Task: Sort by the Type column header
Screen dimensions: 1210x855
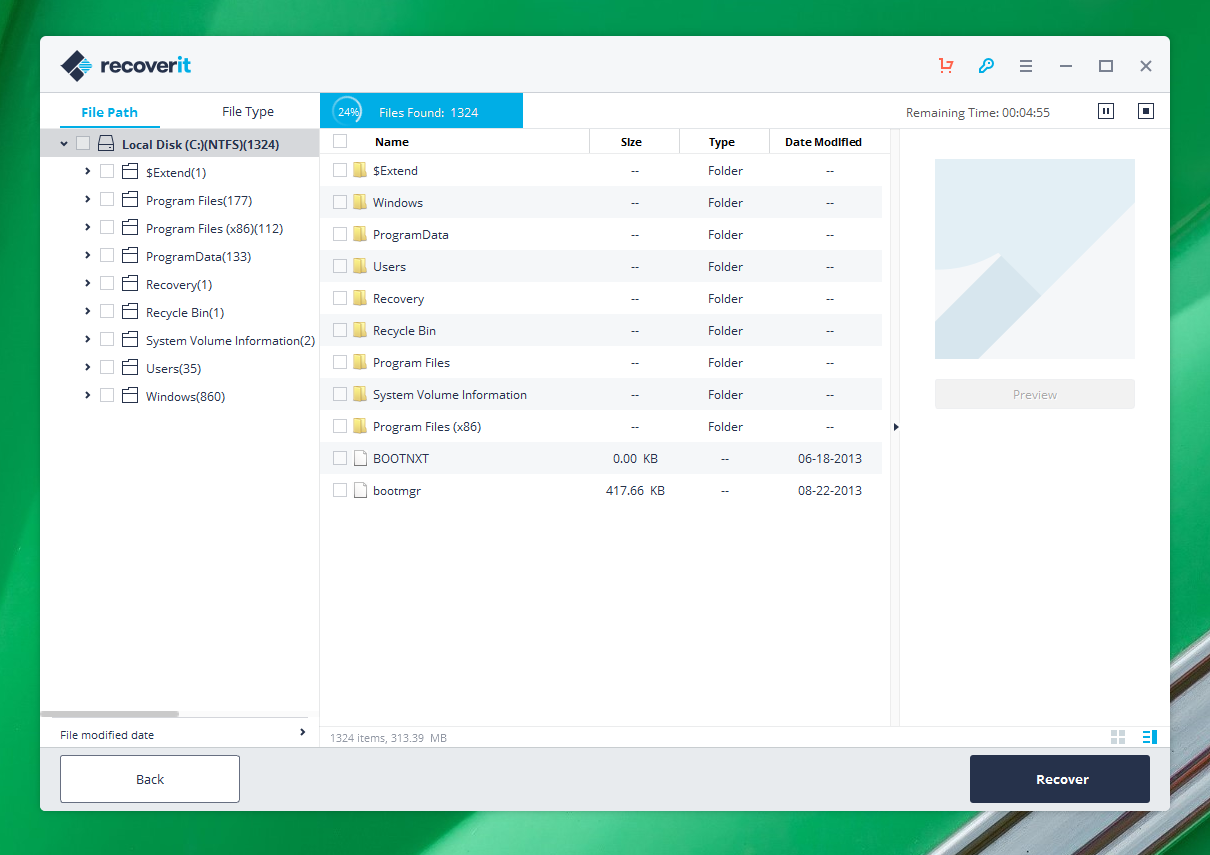Action: click(722, 142)
